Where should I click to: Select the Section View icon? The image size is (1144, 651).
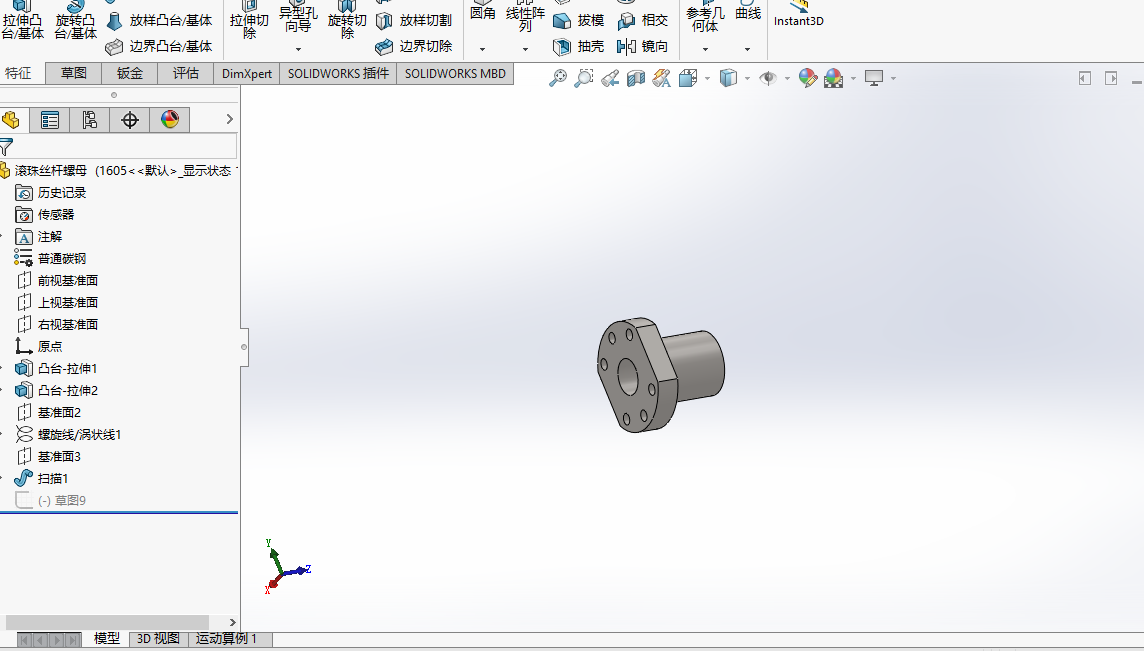click(x=636, y=78)
